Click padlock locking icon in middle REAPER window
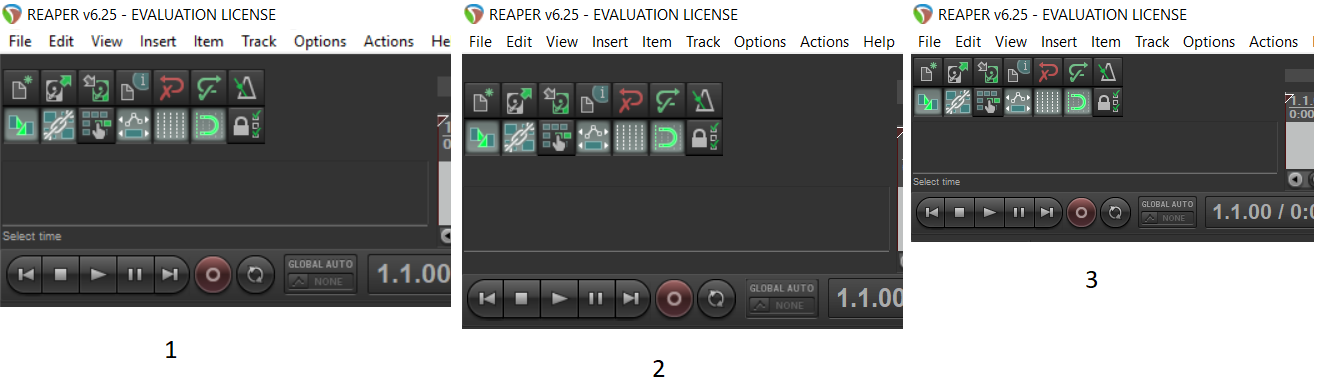 705,137
